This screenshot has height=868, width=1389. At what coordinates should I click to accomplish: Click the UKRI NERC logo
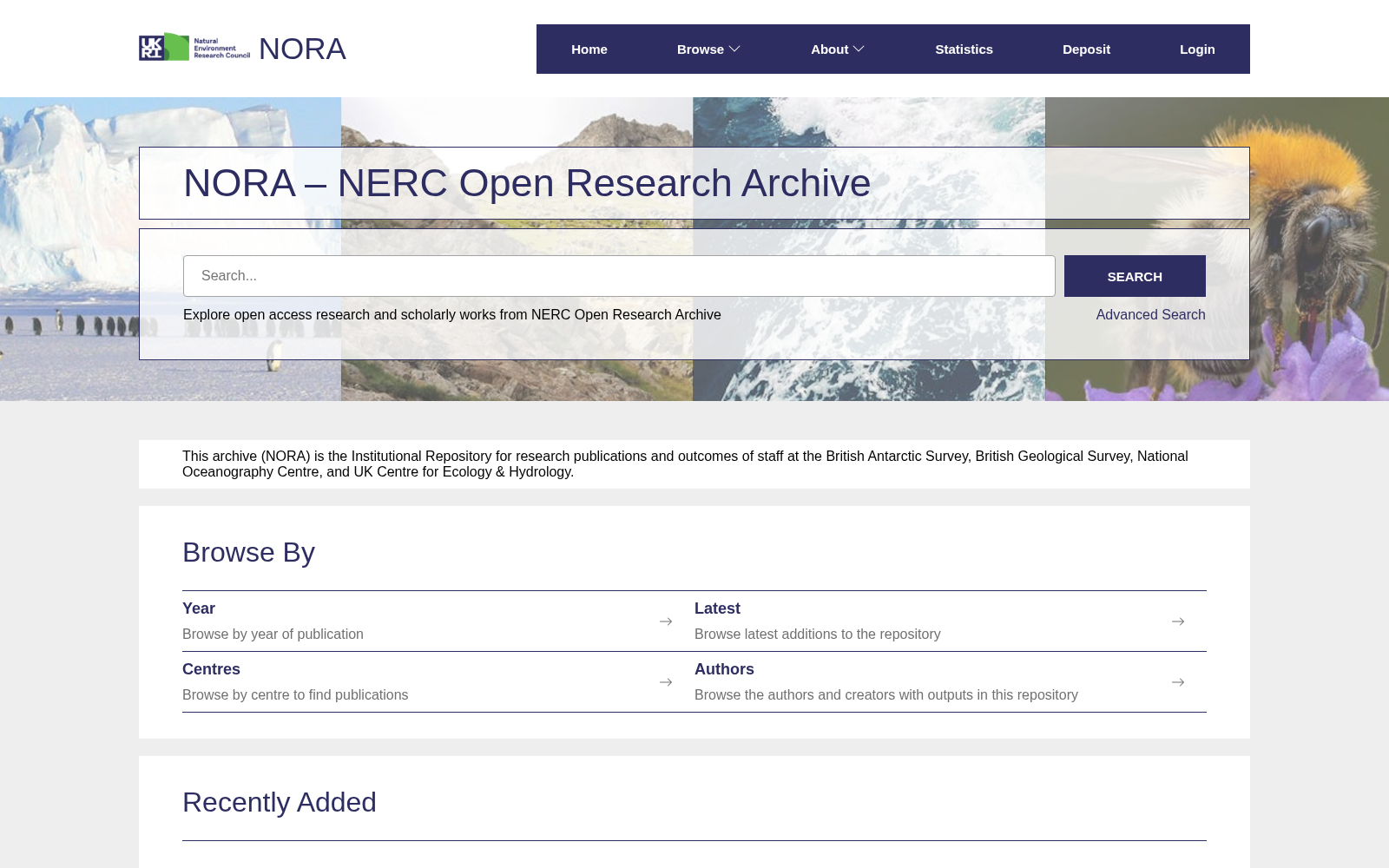tap(194, 48)
